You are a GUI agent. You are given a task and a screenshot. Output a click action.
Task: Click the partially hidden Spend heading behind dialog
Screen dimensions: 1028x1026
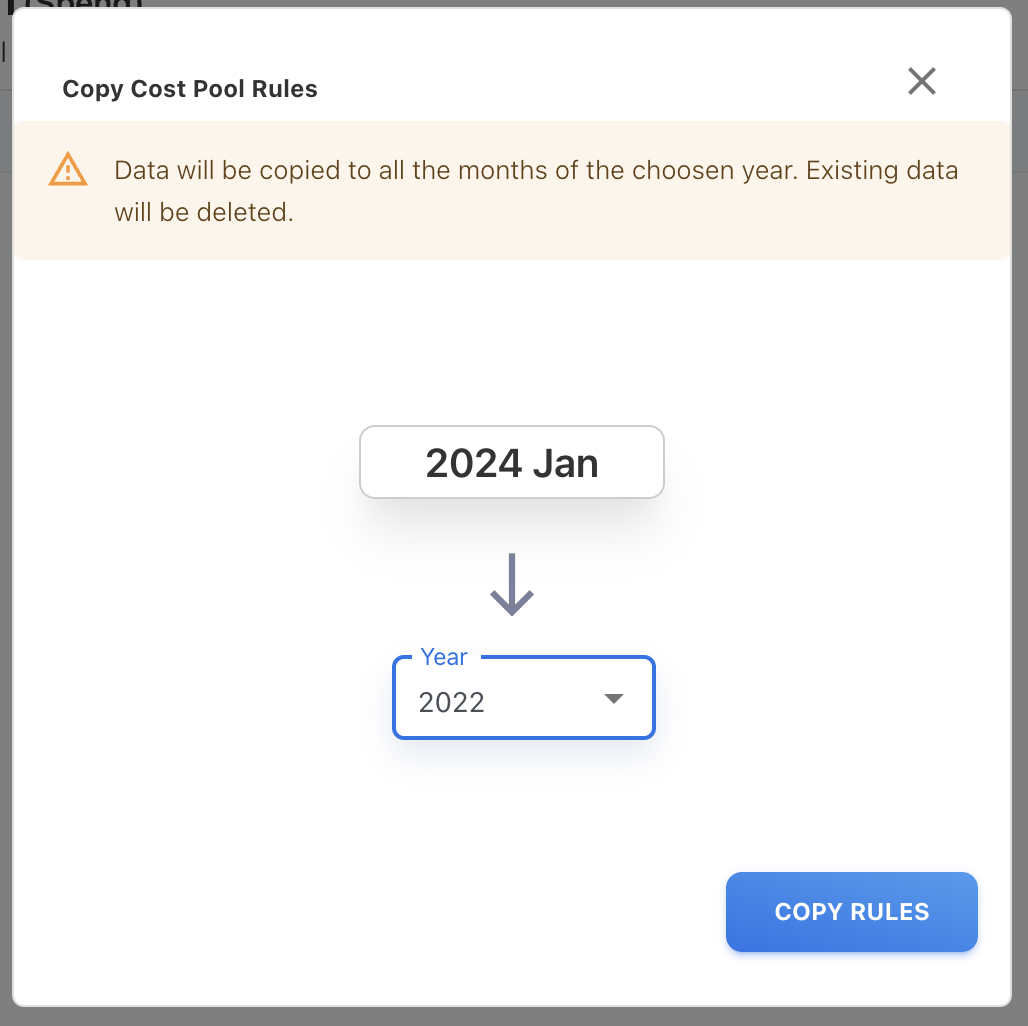click(x=85, y=3)
